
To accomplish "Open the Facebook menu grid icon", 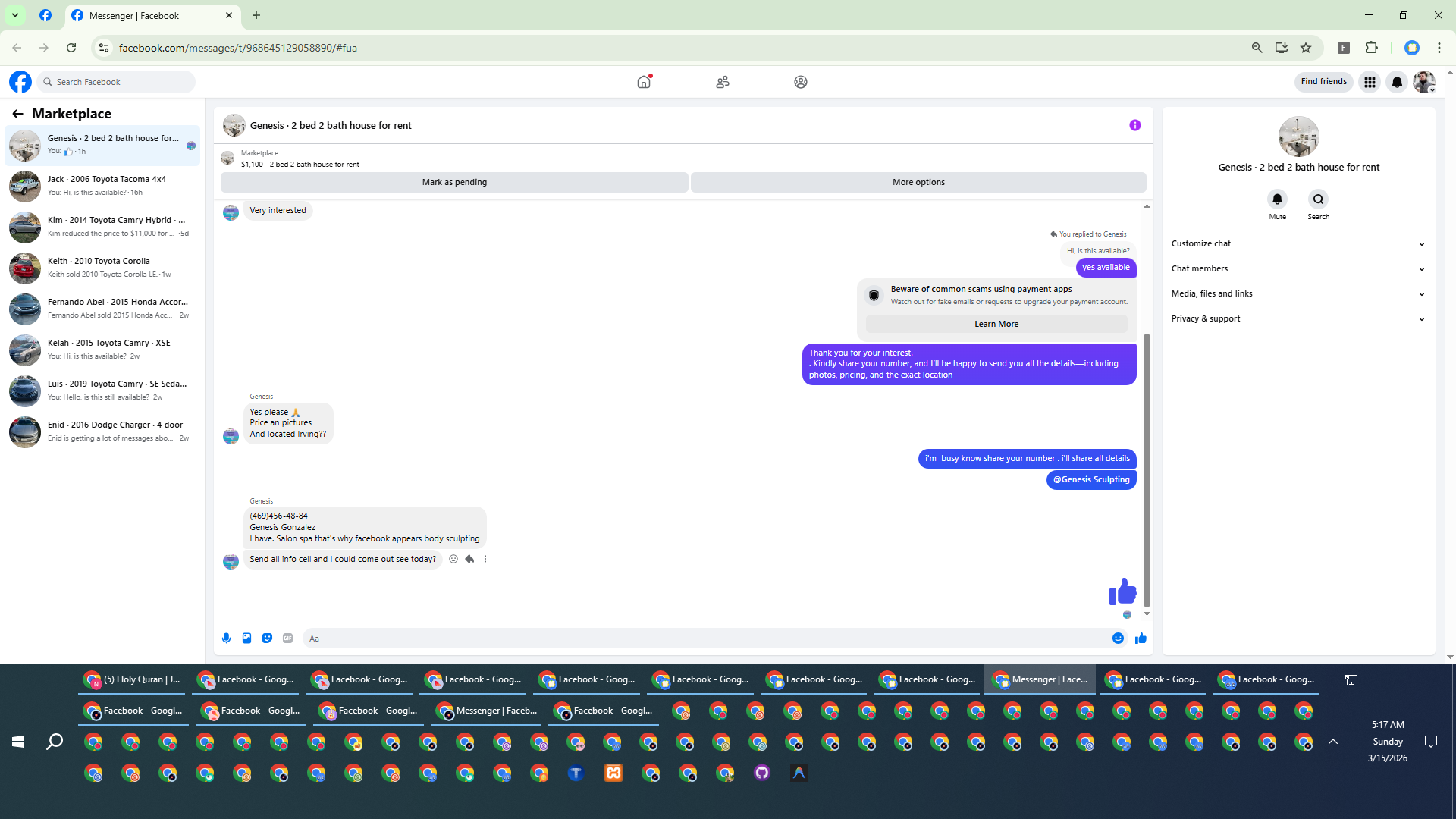I will click(x=1370, y=82).
